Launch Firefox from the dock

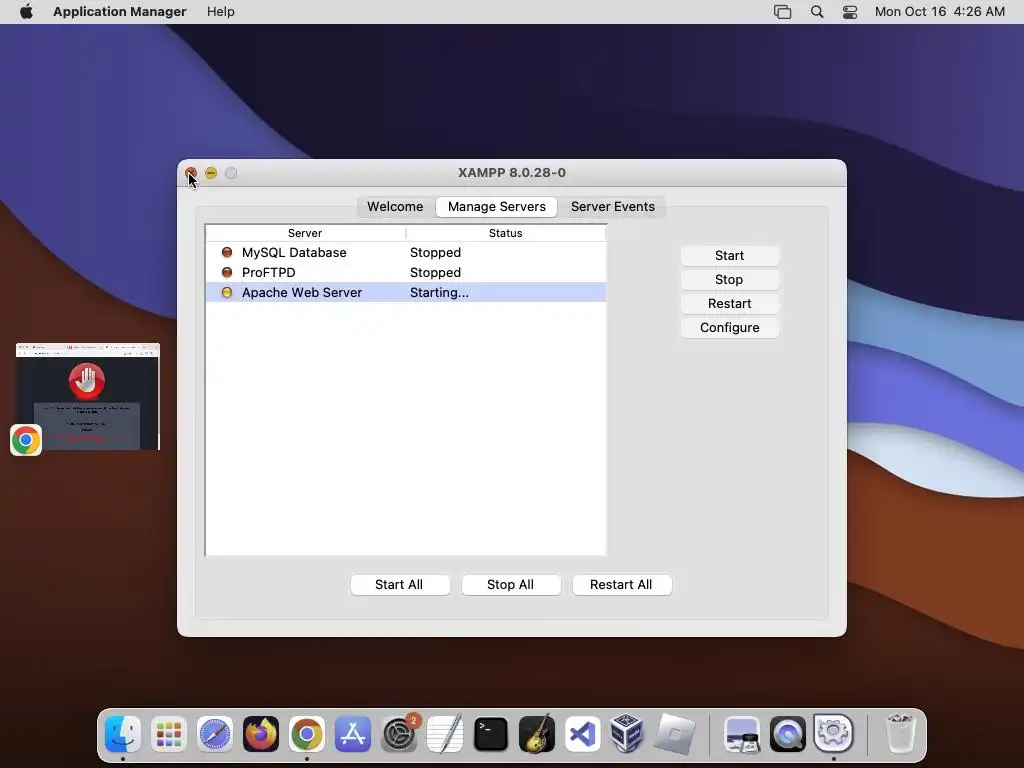point(261,734)
